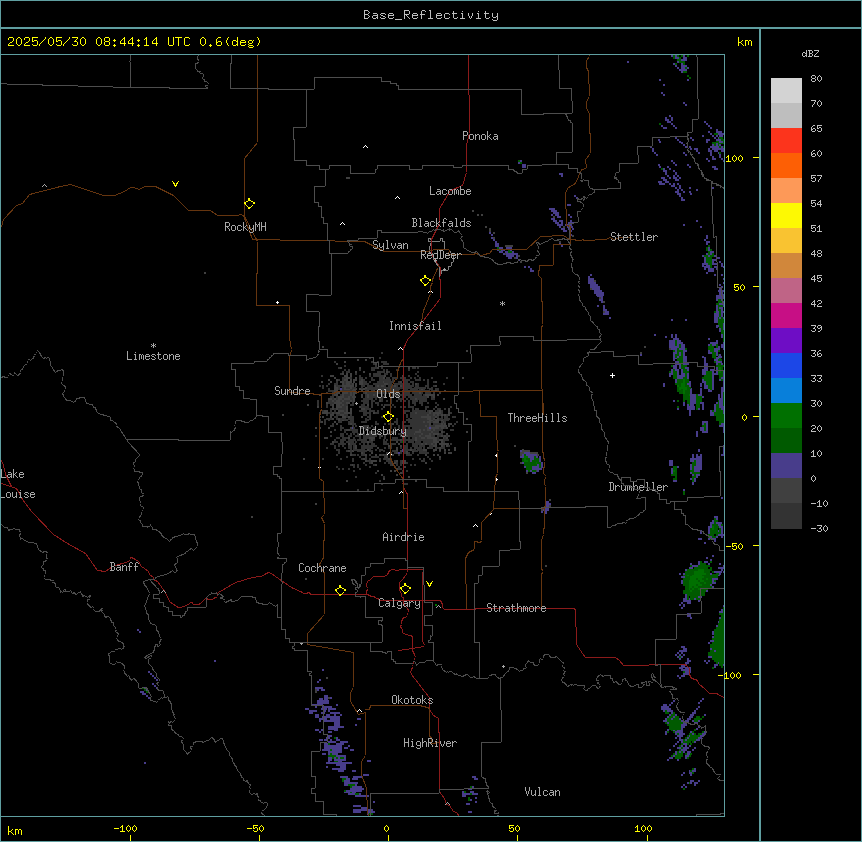Screen dimensions: 862x842
Task: Click the bottom axis tick label 50
Action: pyautogui.click(x=514, y=828)
